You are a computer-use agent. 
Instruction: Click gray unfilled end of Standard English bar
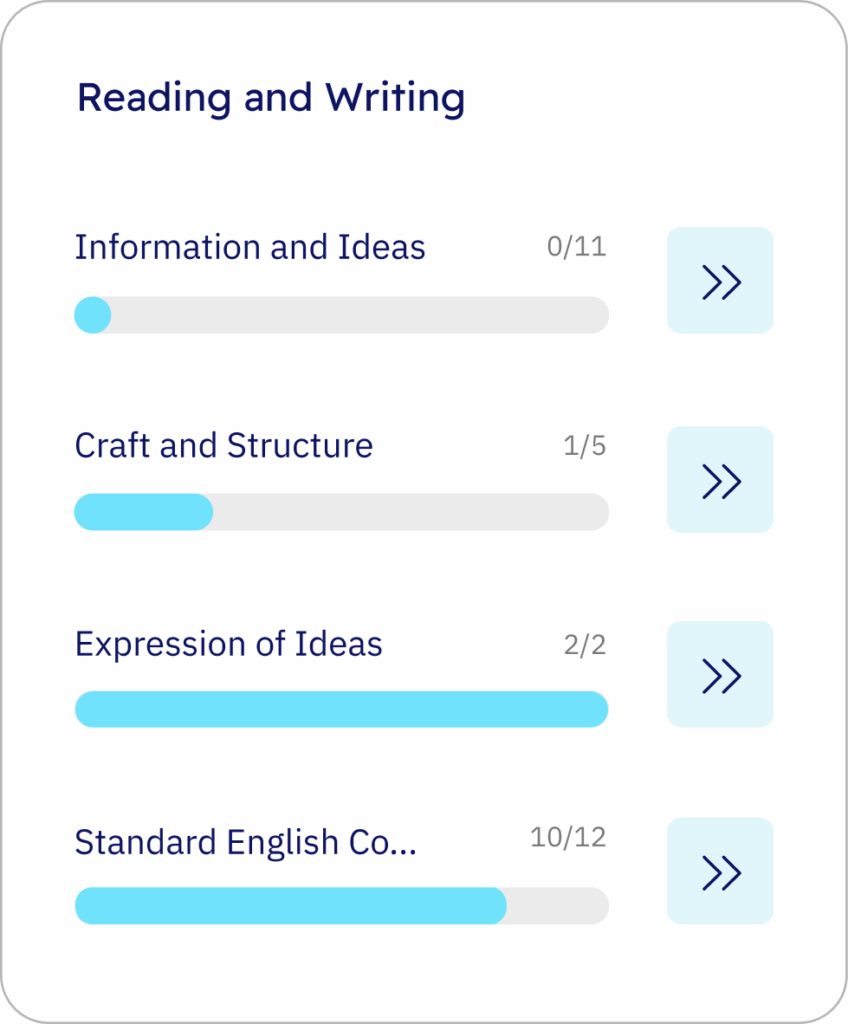point(557,906)
